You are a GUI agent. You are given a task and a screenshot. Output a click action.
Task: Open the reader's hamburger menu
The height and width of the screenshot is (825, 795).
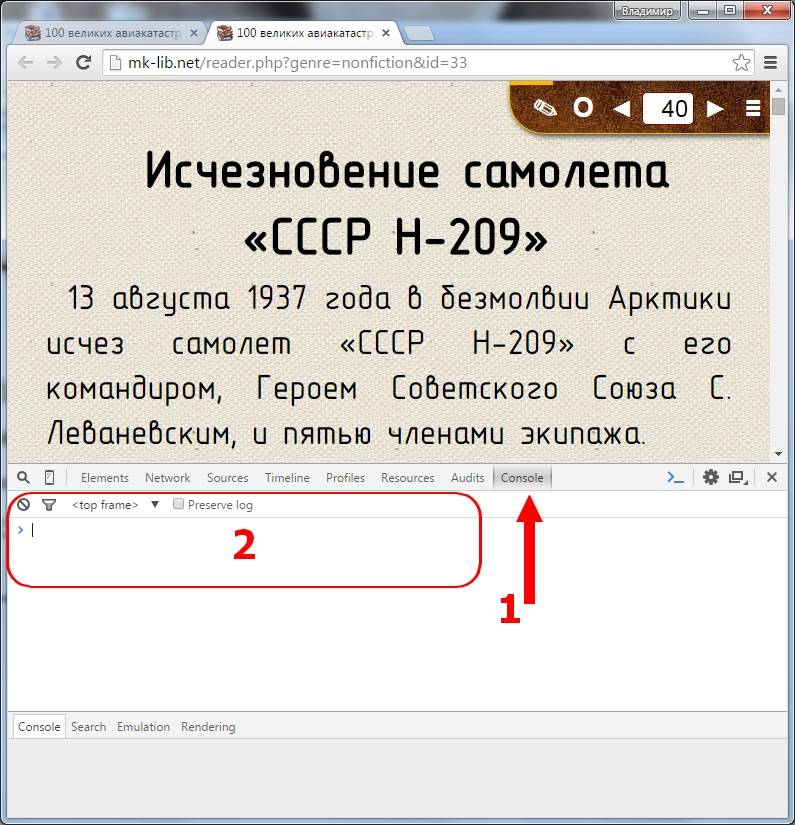(x=753, y=108)
